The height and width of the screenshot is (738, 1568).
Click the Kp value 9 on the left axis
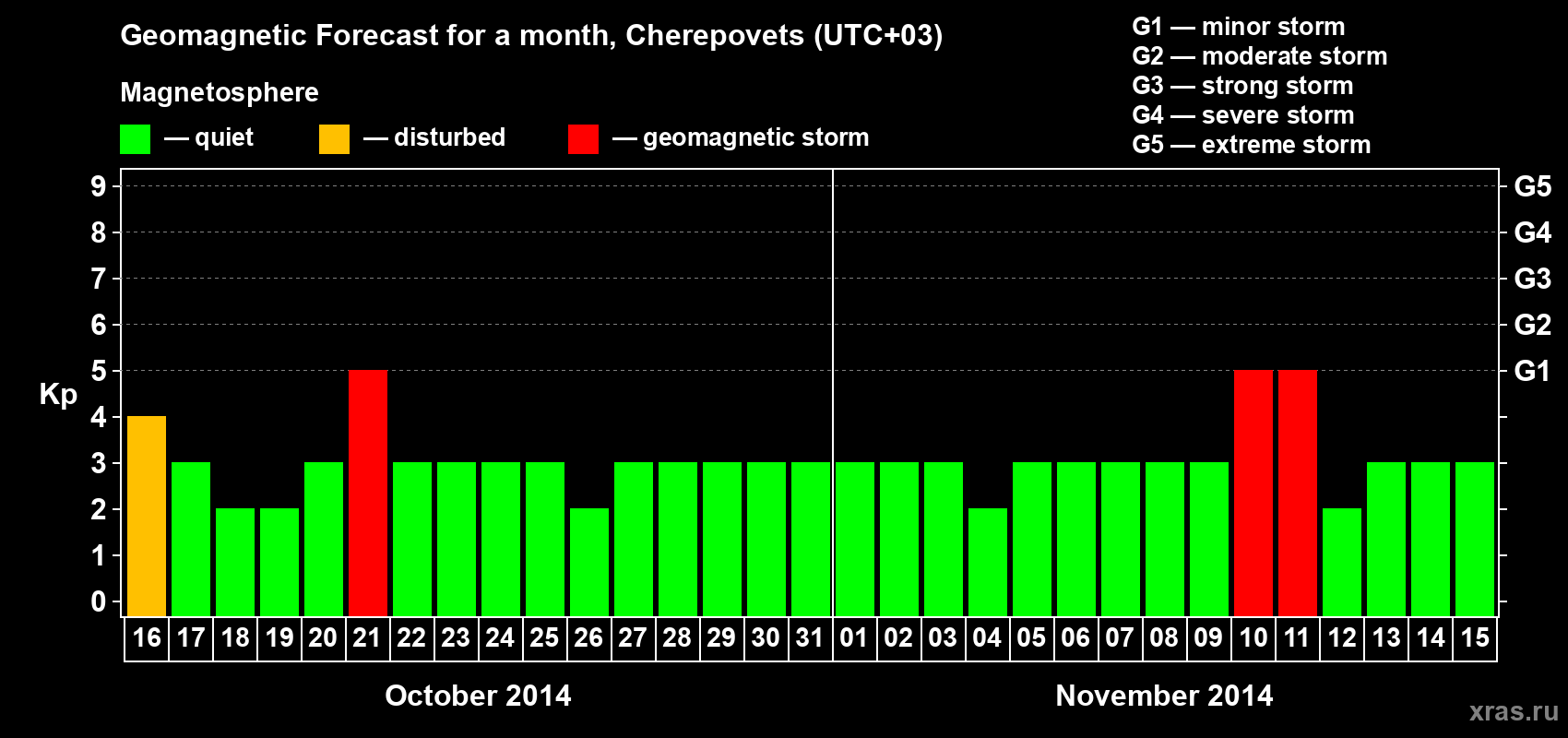(x=99, y=186)
